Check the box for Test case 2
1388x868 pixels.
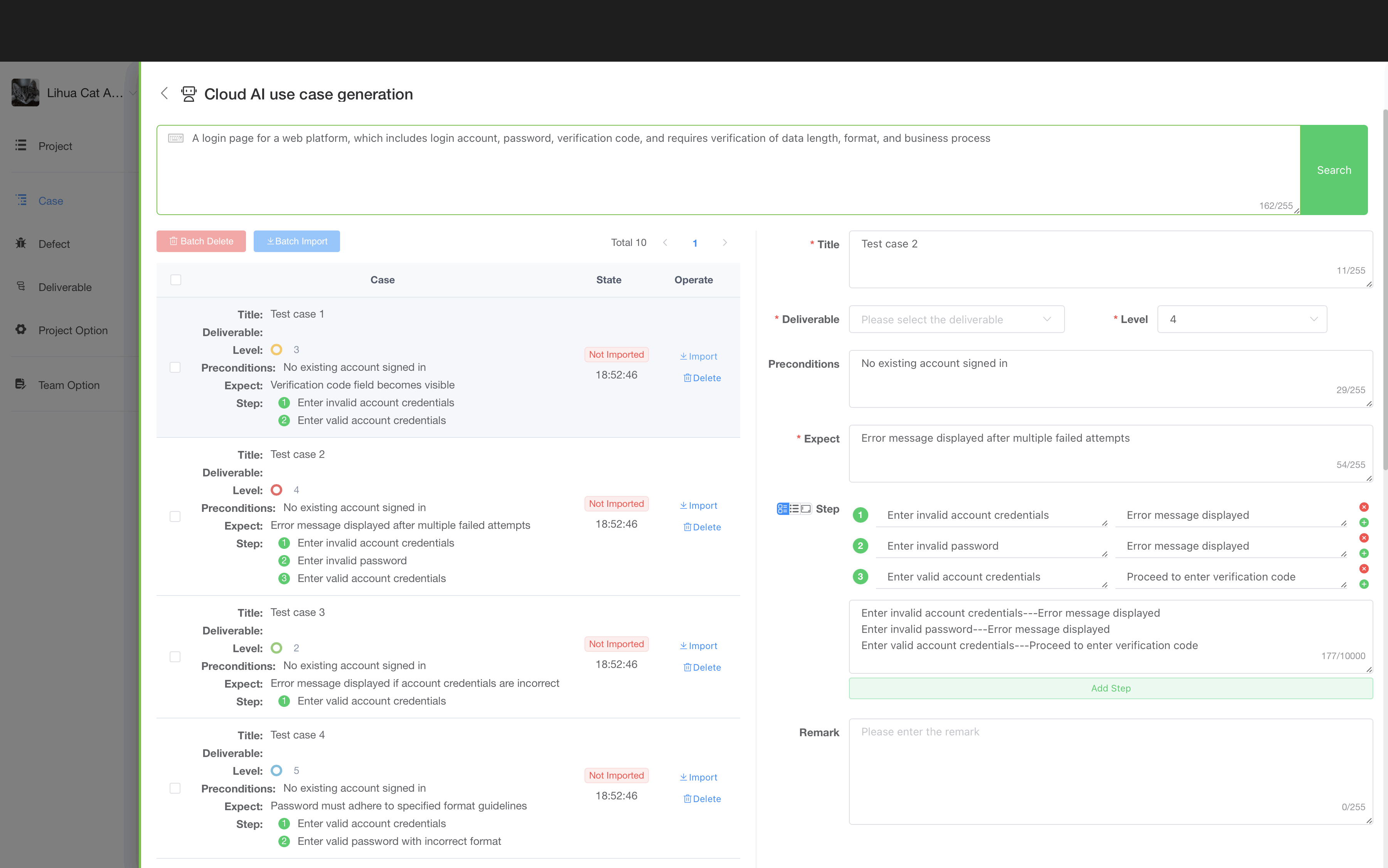pos(175,516)
